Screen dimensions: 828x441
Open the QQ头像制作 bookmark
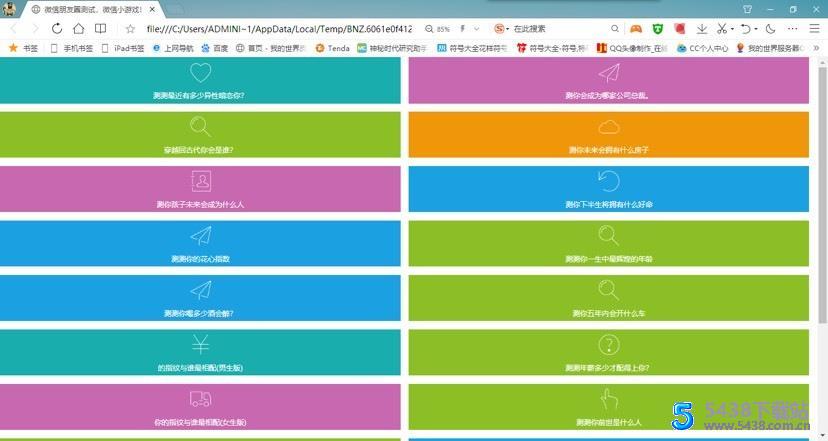coord(632,48)
